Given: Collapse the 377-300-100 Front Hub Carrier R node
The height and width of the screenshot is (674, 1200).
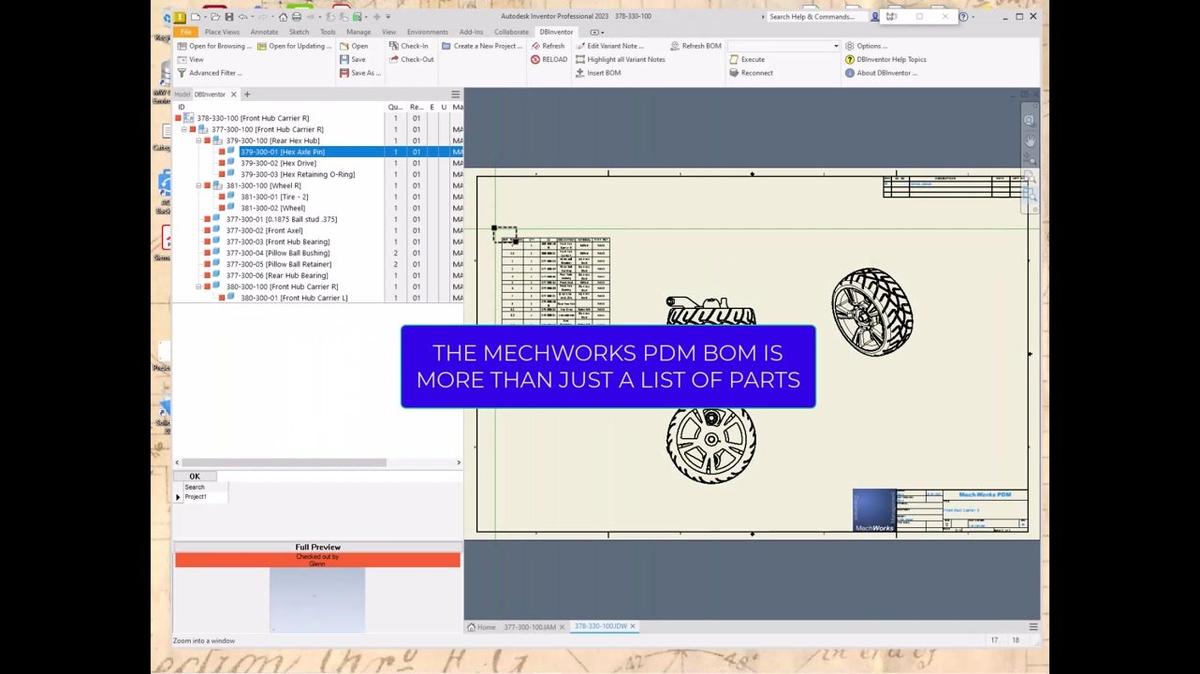Looking at the screenshot, I should click(x=184, y=130).
